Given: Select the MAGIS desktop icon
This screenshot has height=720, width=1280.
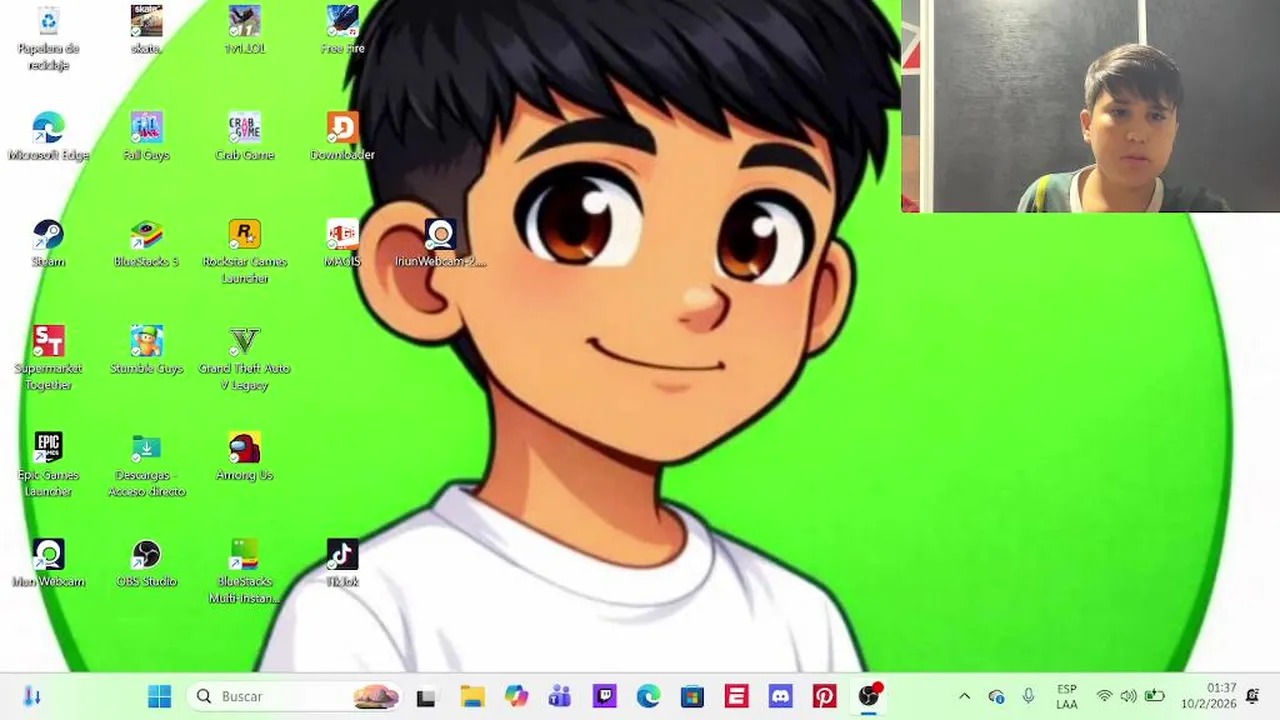Looking at the screenshot, I should [342, 243].
